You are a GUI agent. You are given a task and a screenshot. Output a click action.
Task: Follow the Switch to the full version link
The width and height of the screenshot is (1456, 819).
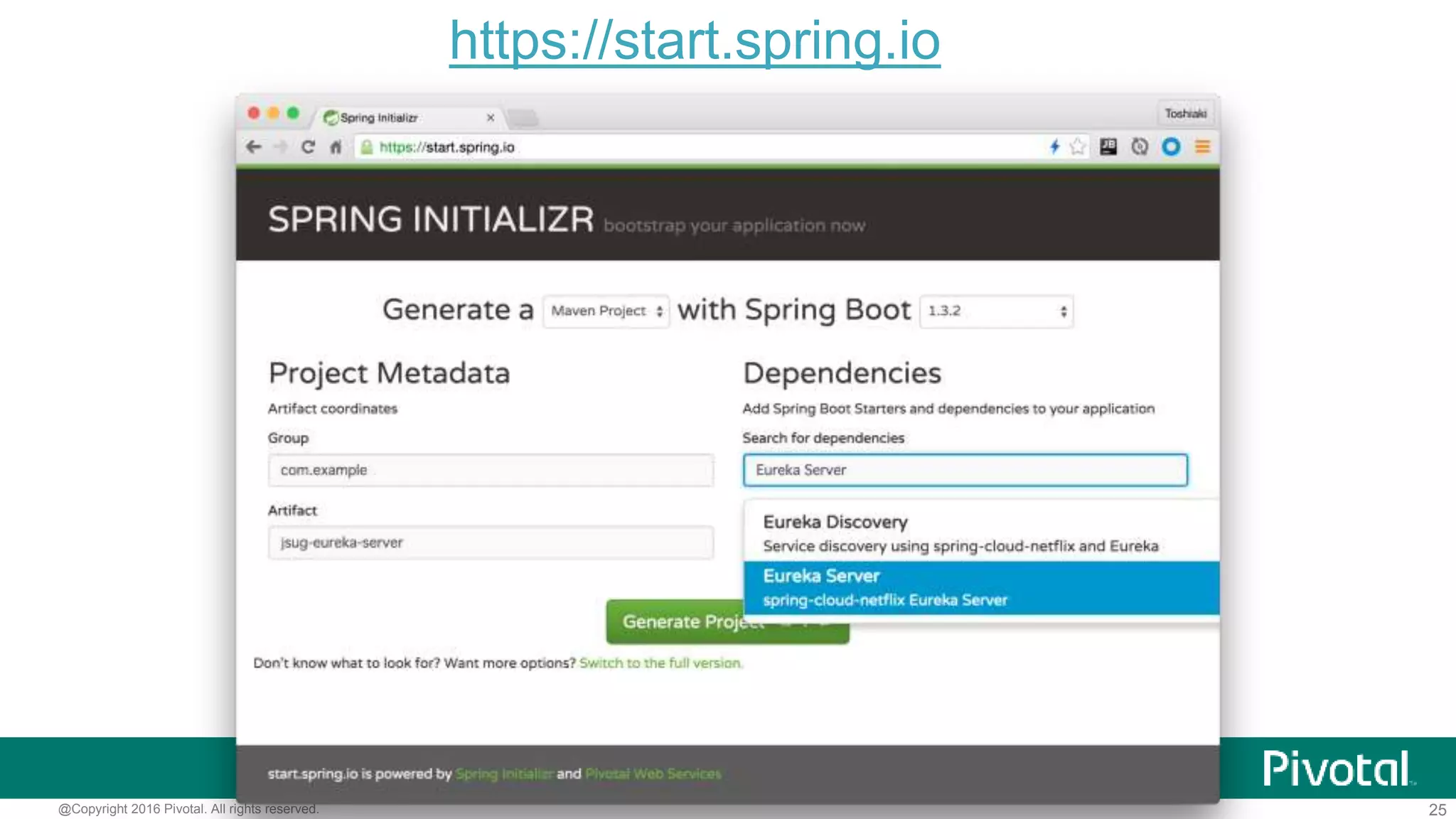pos(660,663)
